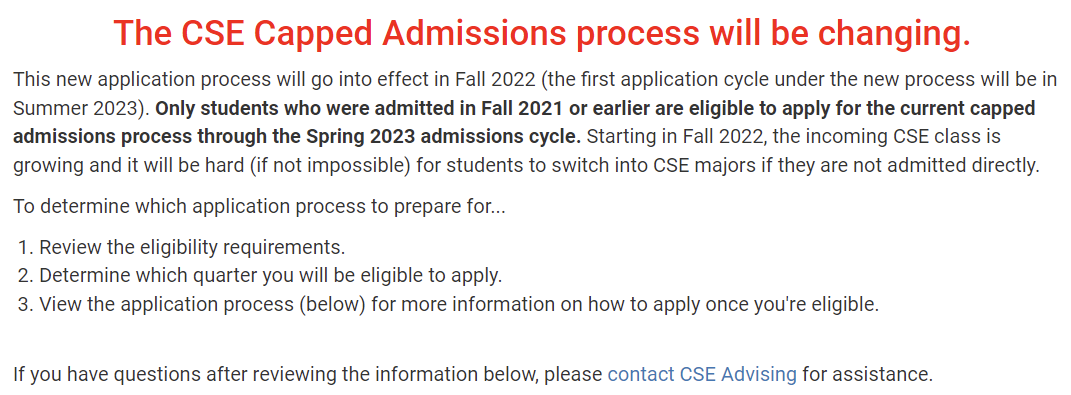Select list item 'View the application process (below)'

(x=459, y=304)
